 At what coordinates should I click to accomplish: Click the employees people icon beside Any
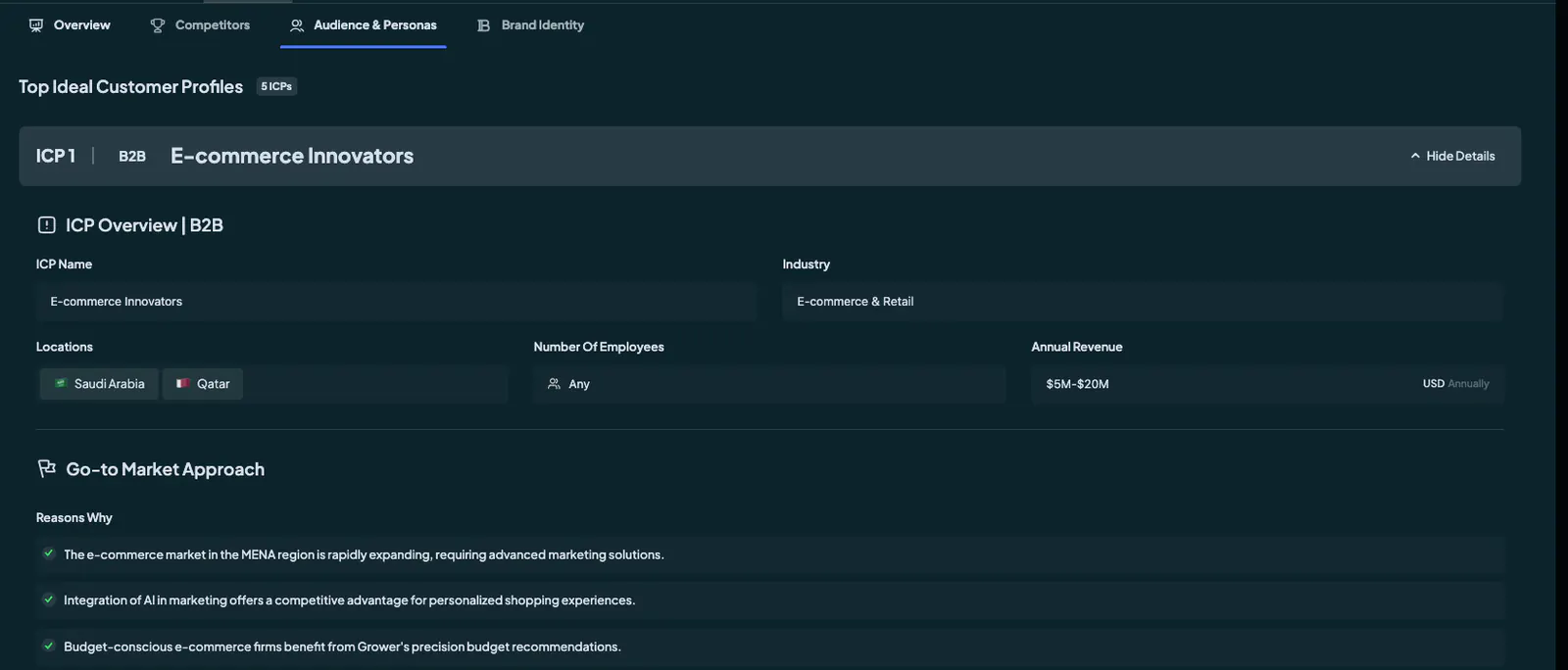tap(555, 384)
